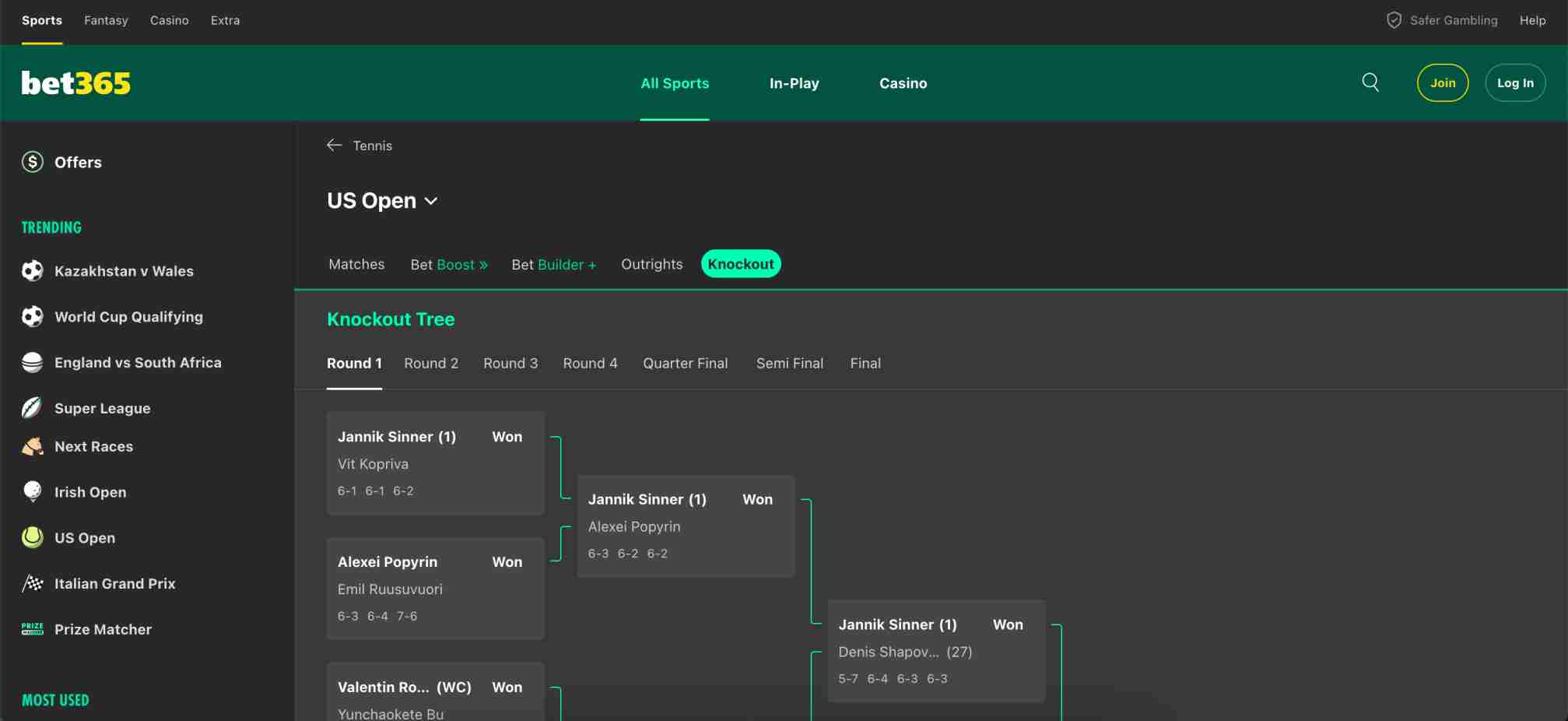Click the cricket ball icon beside England vs South Africa
Viewport: 1568px width, 721px height.
pos(33,363)
